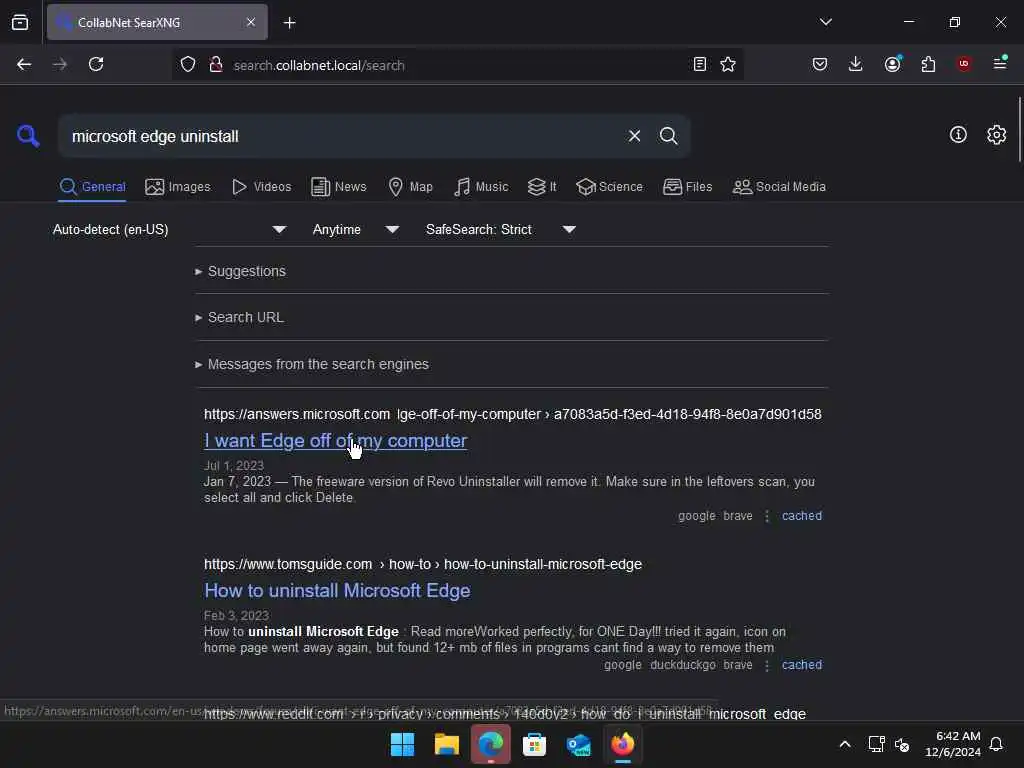Screen dimensions: 1024x768
Task: Open cached link for Microsoft answers result
Action: pyautogui.click(x=801, y=516)
